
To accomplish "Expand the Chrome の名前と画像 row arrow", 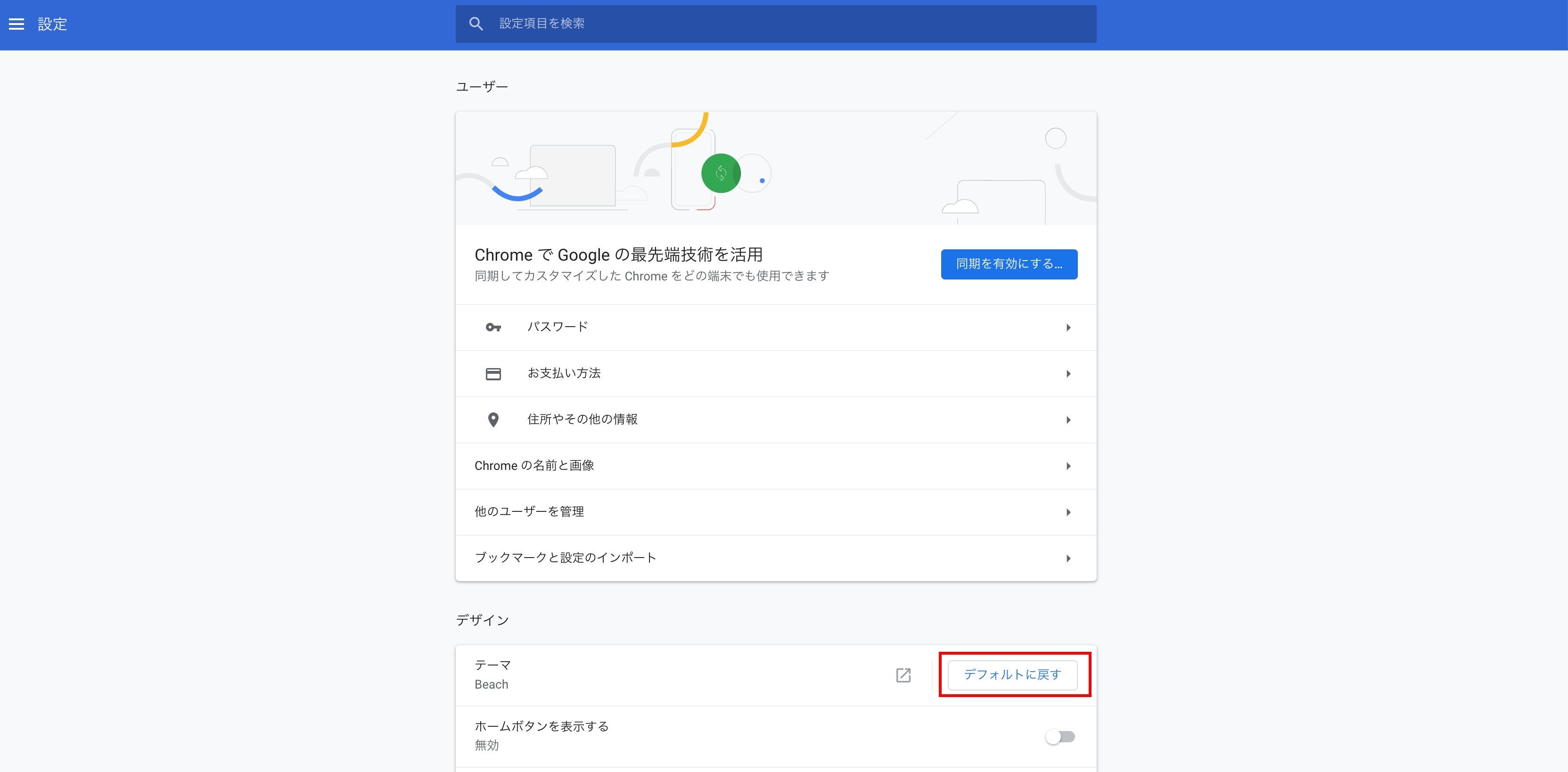I will (1068, 467).
